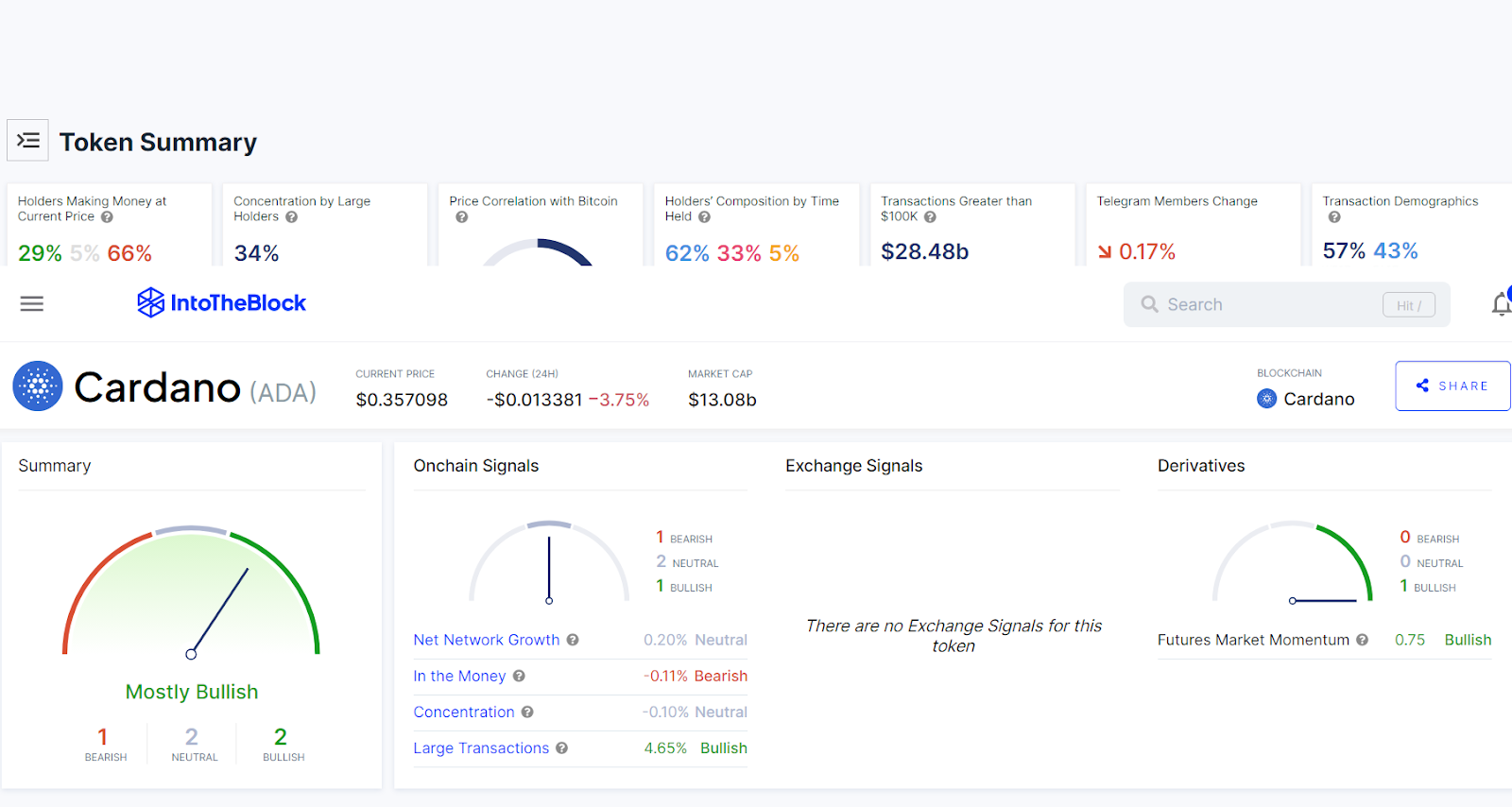1512x807 pixels.
Task: Click help icon next to Futures Market Momentum
Action: (x=1362, y=640)
